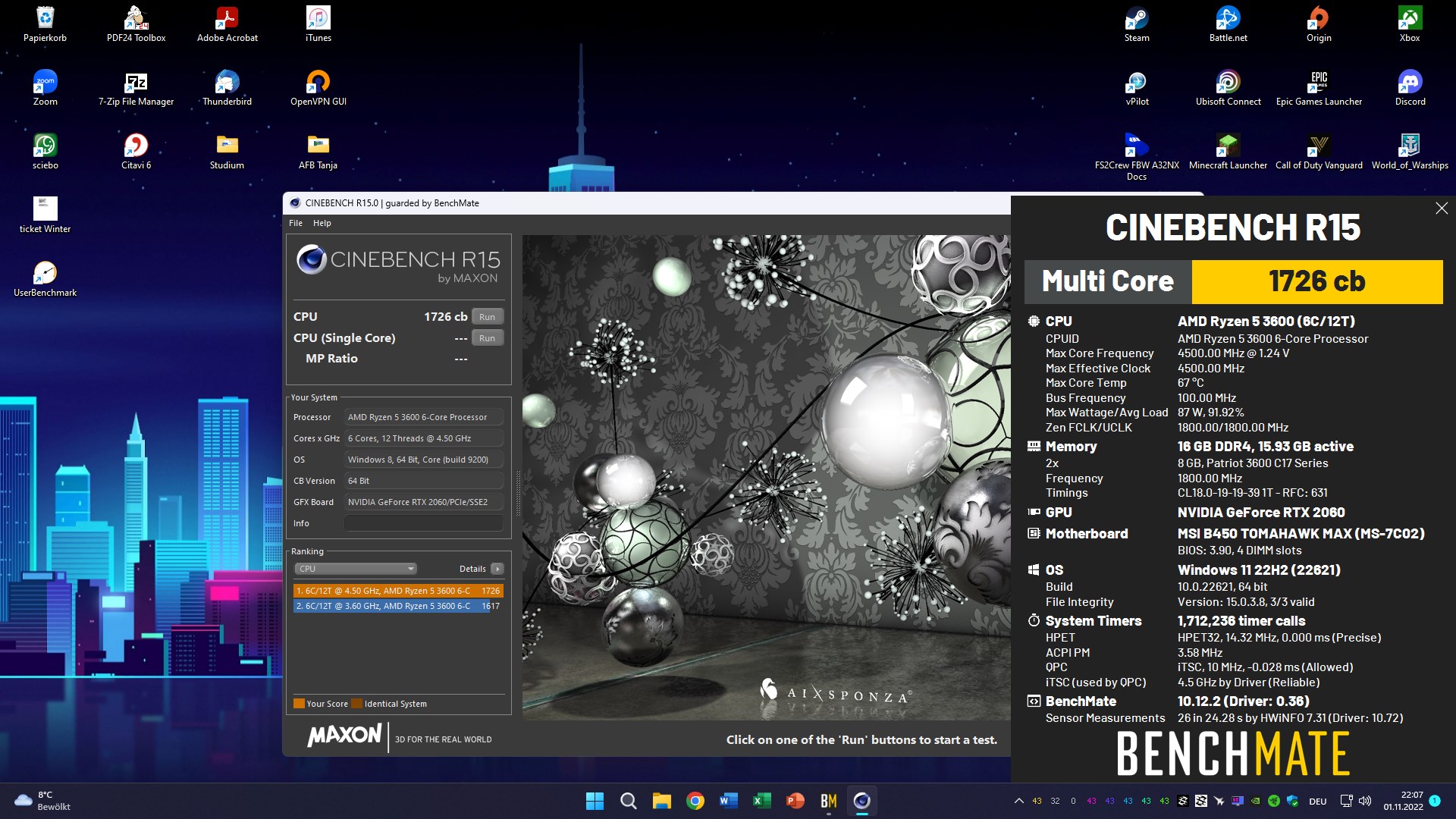The height and width of the screenshot is (819, 1456).
Task: Open Word from the taskbar
Action: [x=728, y=801]
